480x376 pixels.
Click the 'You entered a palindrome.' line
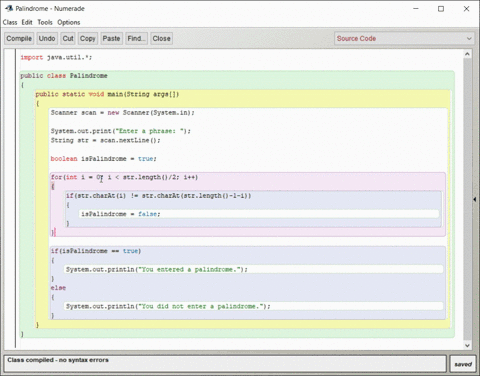[x=157, y=269]
